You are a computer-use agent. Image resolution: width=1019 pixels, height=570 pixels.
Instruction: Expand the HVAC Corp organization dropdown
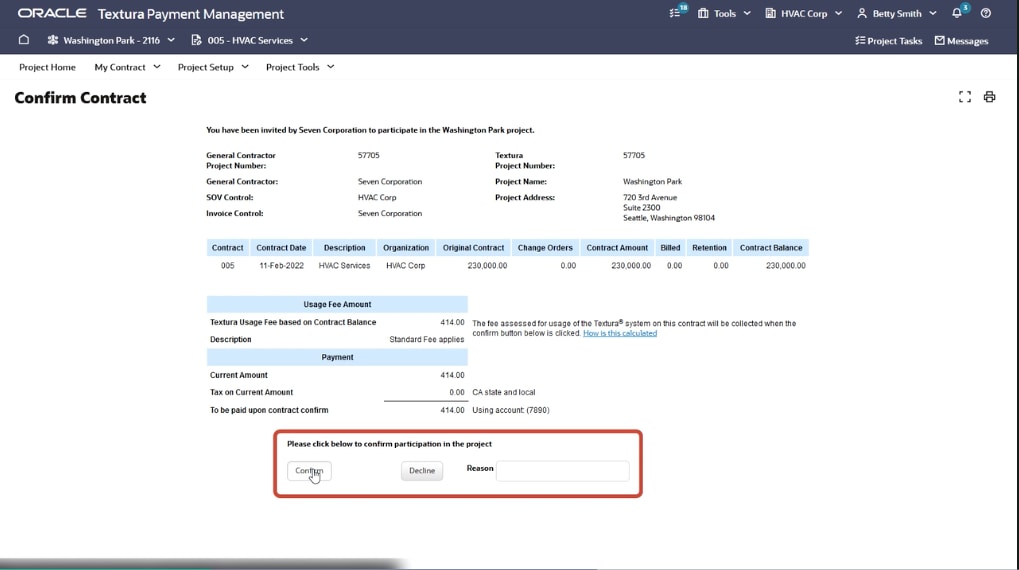(x=803, y=14)
